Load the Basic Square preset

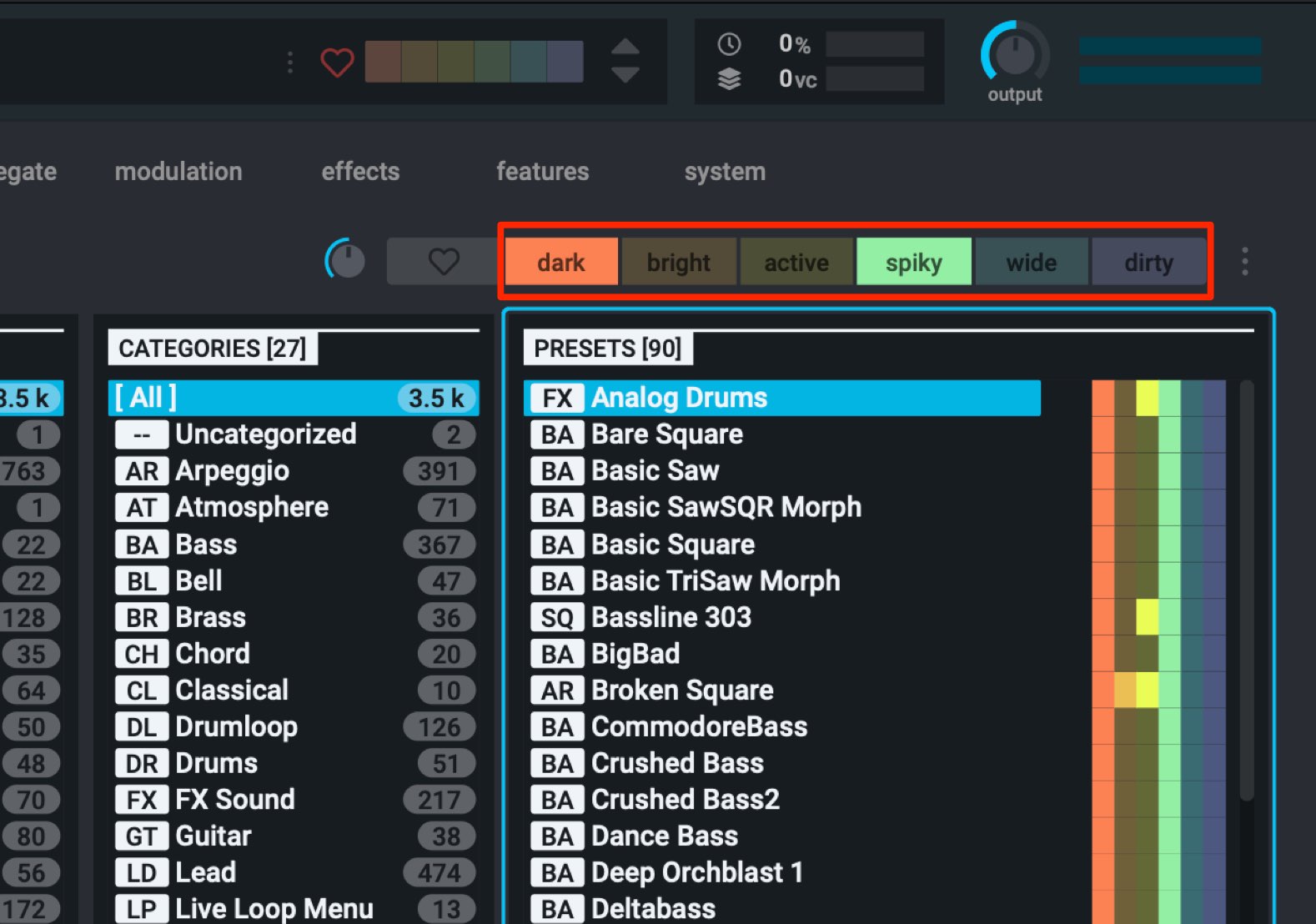pos(782,545)
